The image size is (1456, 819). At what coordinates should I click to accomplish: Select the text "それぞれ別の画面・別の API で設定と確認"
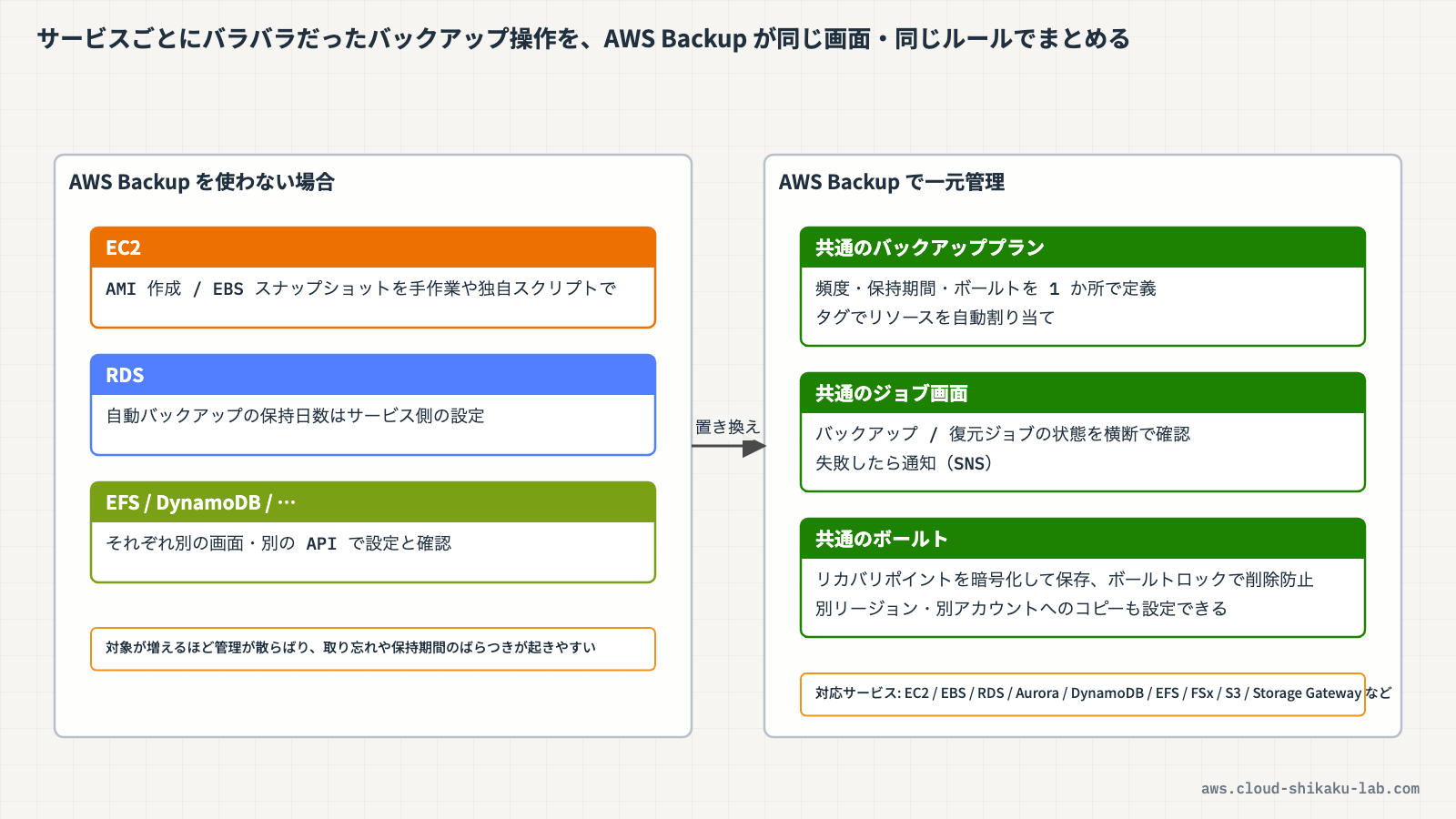point(278,543)
